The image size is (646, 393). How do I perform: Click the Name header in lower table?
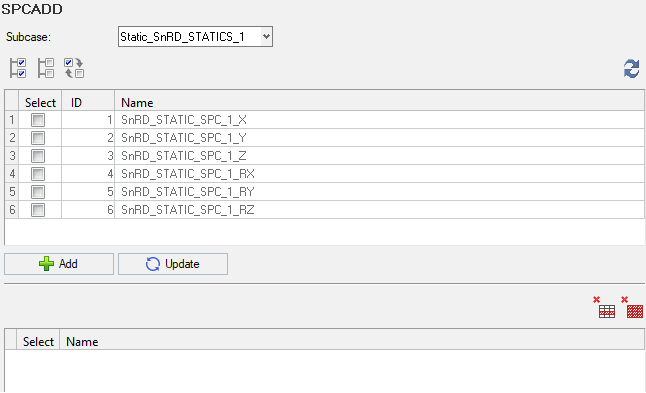(x=82, y=342)
